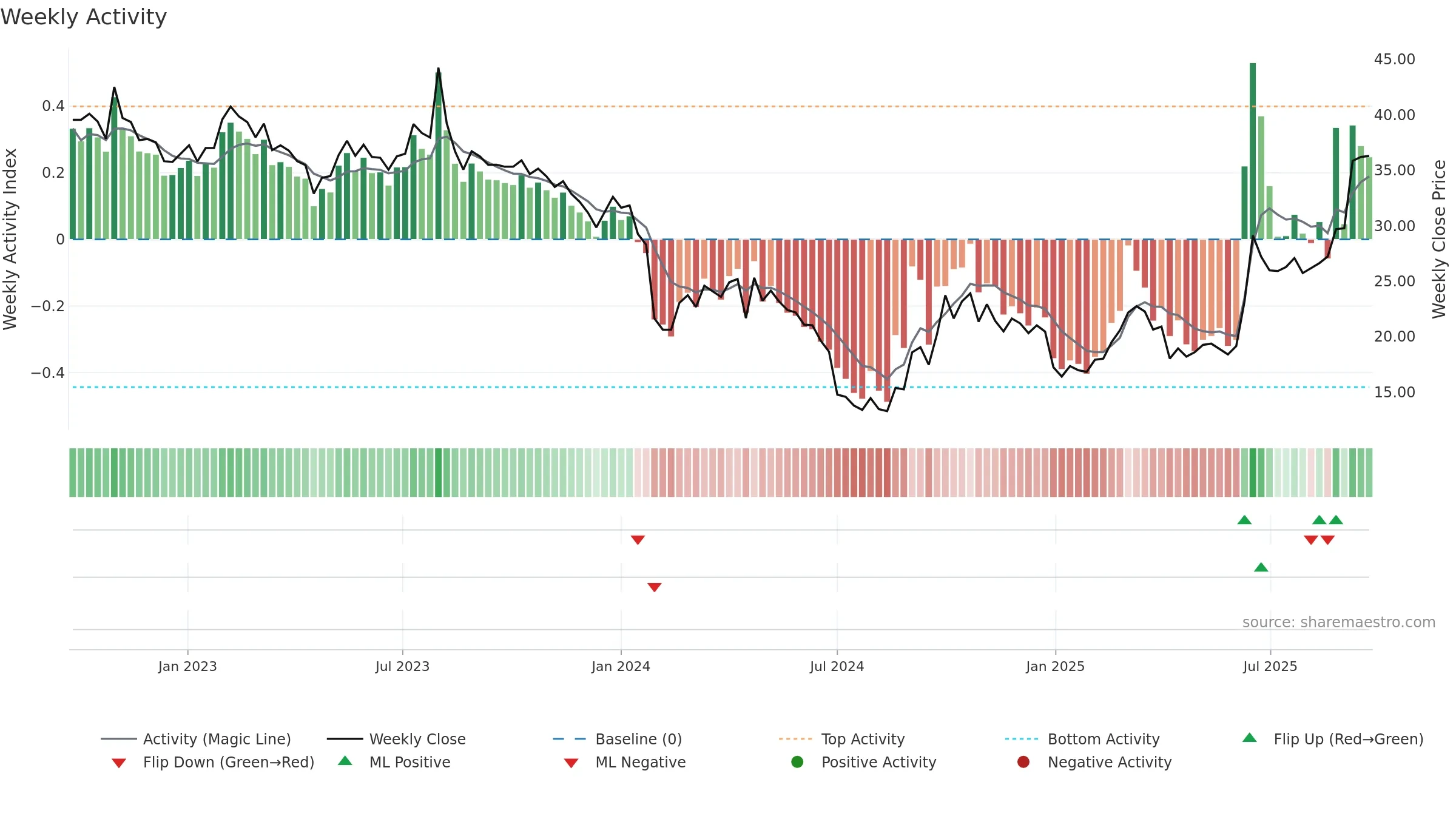Click the green ML positive marker near Jul 2025
This screenshot has width=1456, height=819.
tap(1261, 567)
